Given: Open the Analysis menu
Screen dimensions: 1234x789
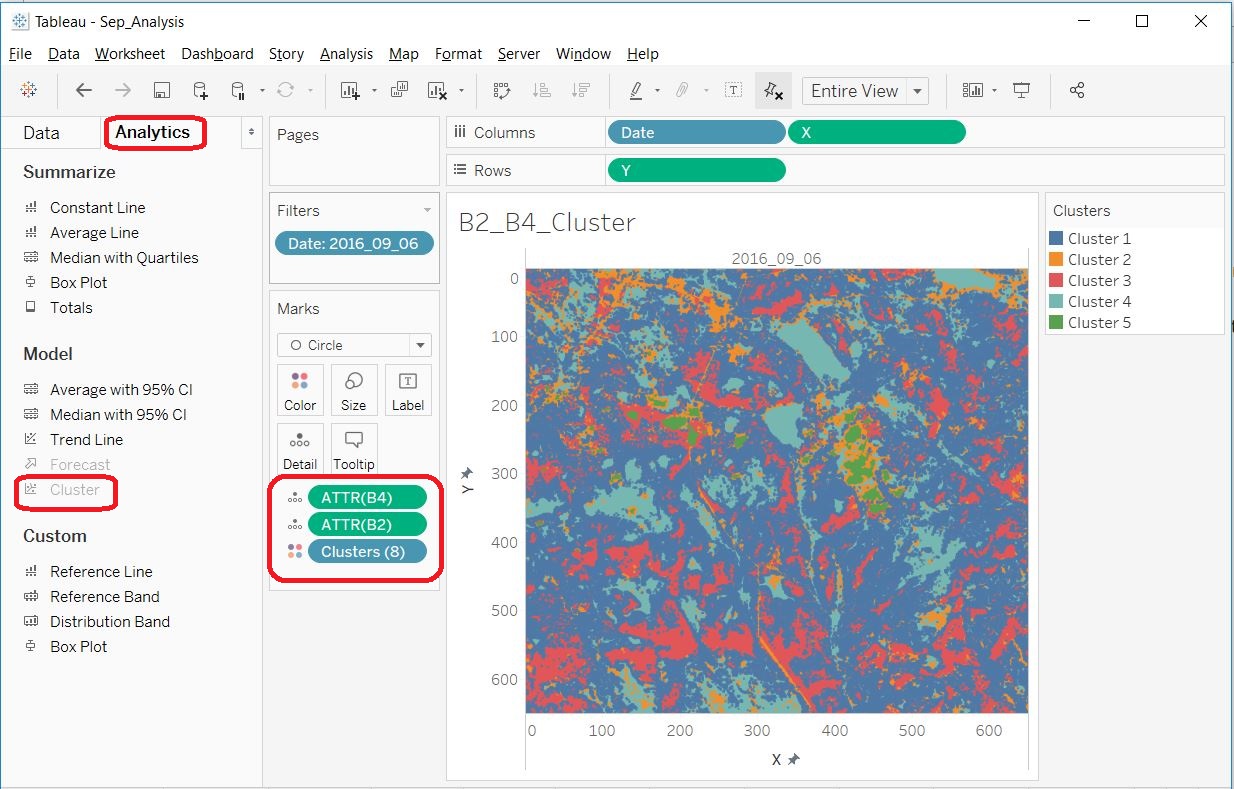Looking at the screenshot, I should [x=346, y=54].
